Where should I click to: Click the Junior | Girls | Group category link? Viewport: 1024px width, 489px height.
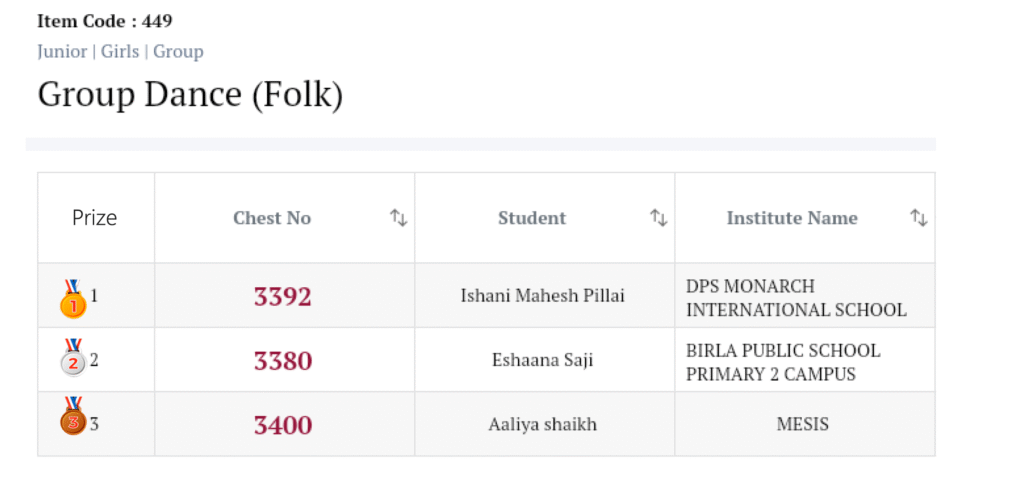[120, 51]
